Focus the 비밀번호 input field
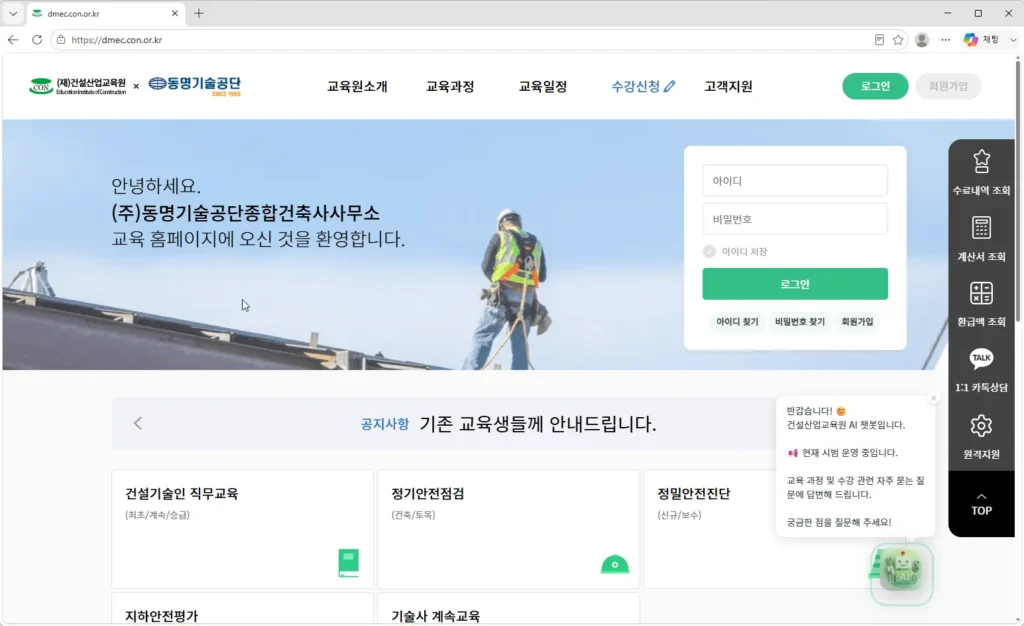Image resolution: width=1024 pixels, height=626 pixels. pyautogui.click(x=795, y=219)
